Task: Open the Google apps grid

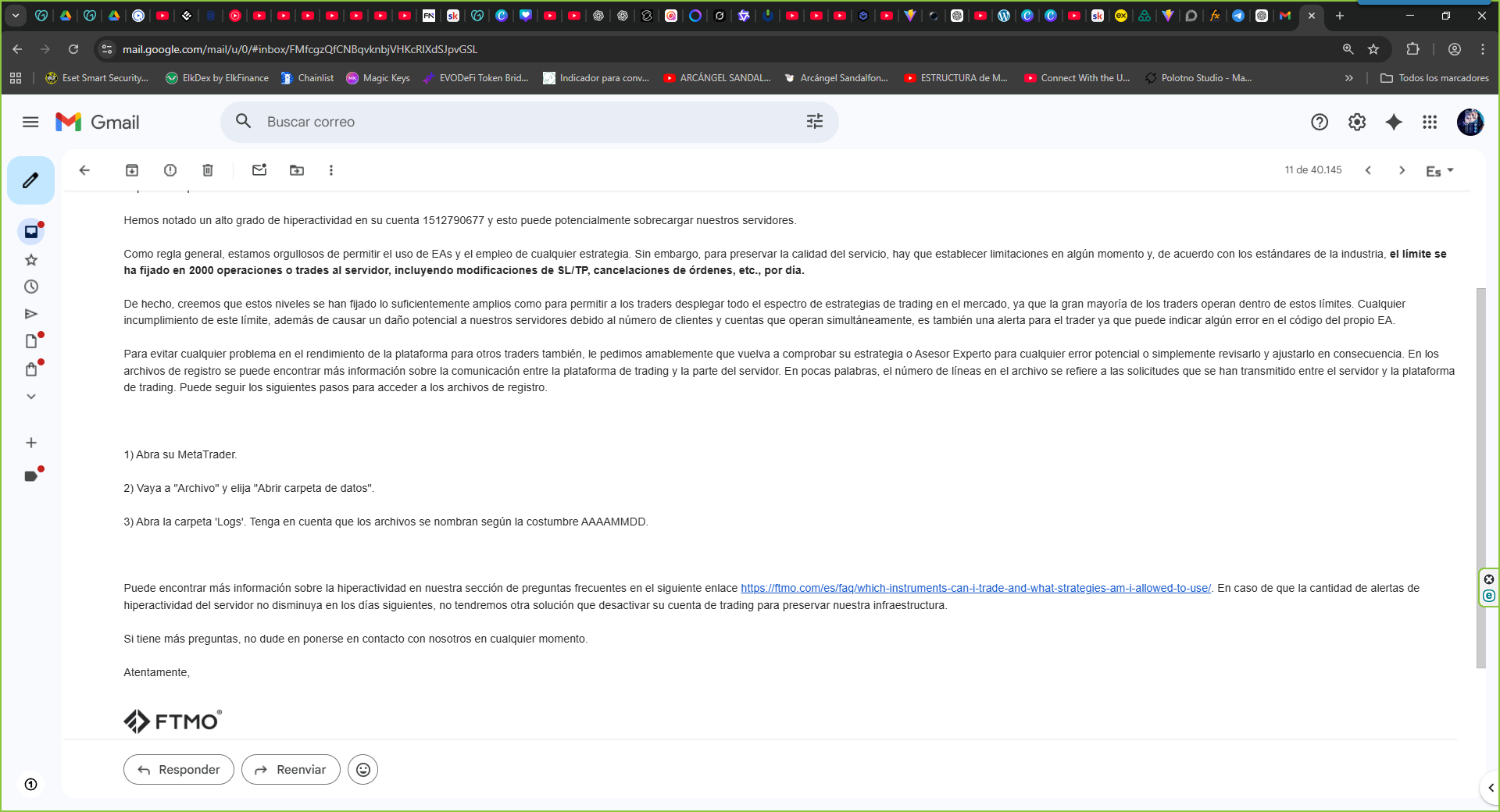Action: pos(1430,122)
